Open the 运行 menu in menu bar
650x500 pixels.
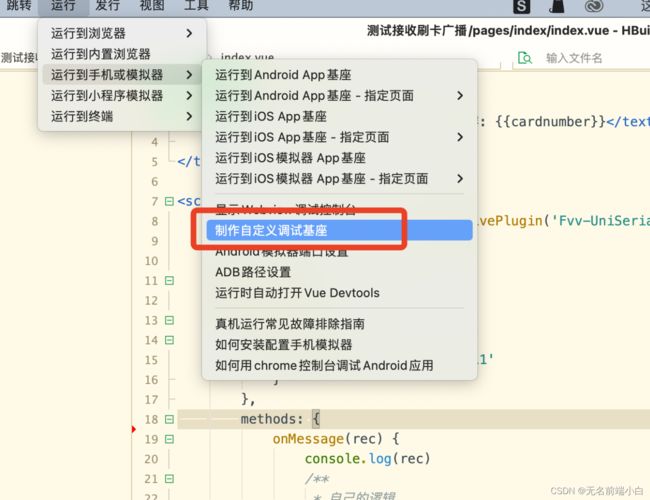[x=63, y=6]
